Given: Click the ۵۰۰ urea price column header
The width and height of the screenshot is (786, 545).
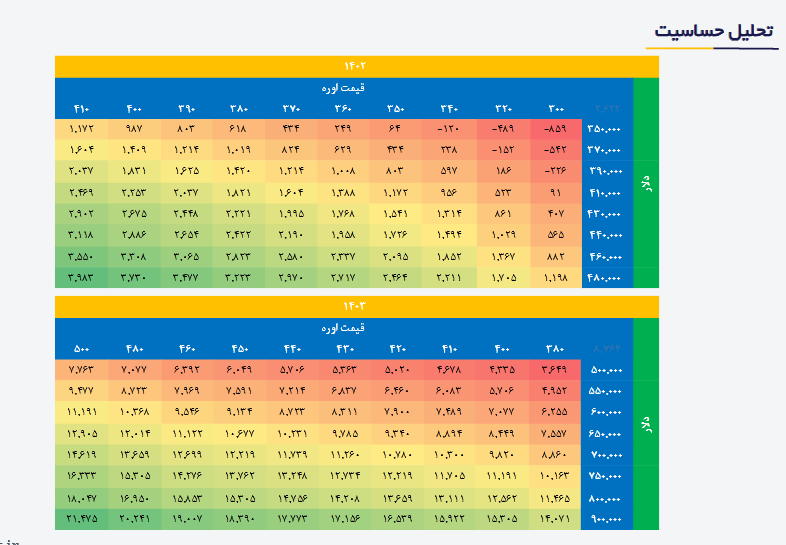Looking at the screenshot, I should [82, 348].
